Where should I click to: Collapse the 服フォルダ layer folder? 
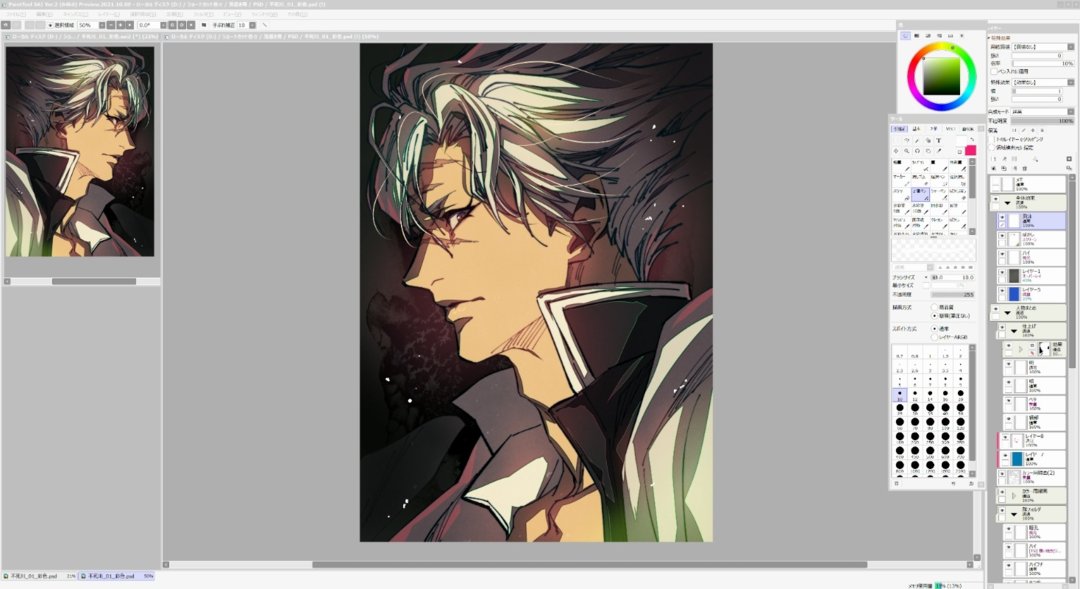tap(1014, 514)
